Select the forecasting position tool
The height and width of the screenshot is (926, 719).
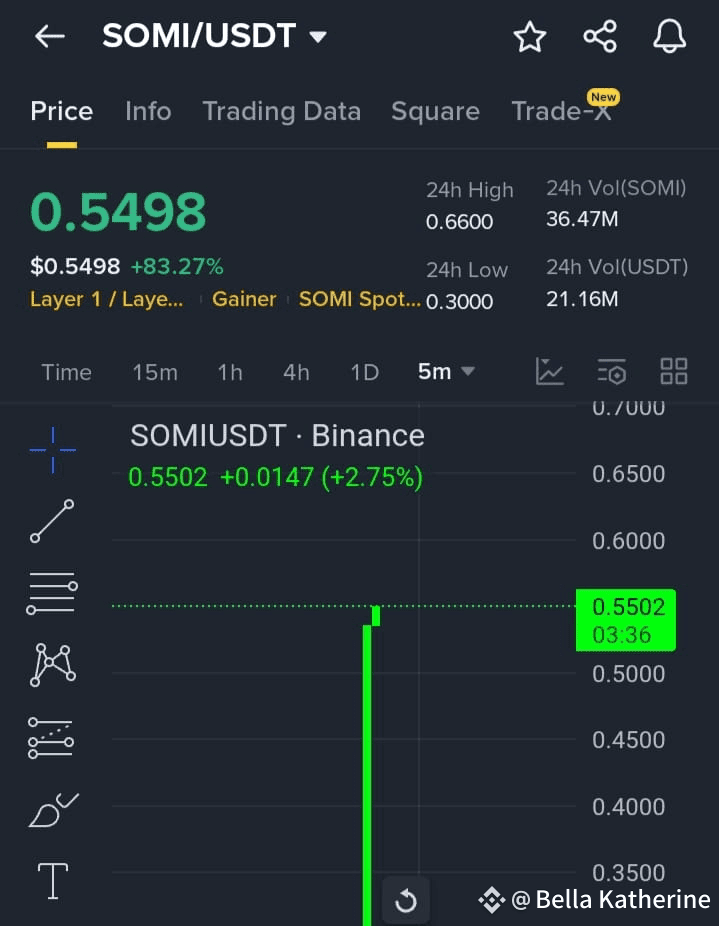51,738
